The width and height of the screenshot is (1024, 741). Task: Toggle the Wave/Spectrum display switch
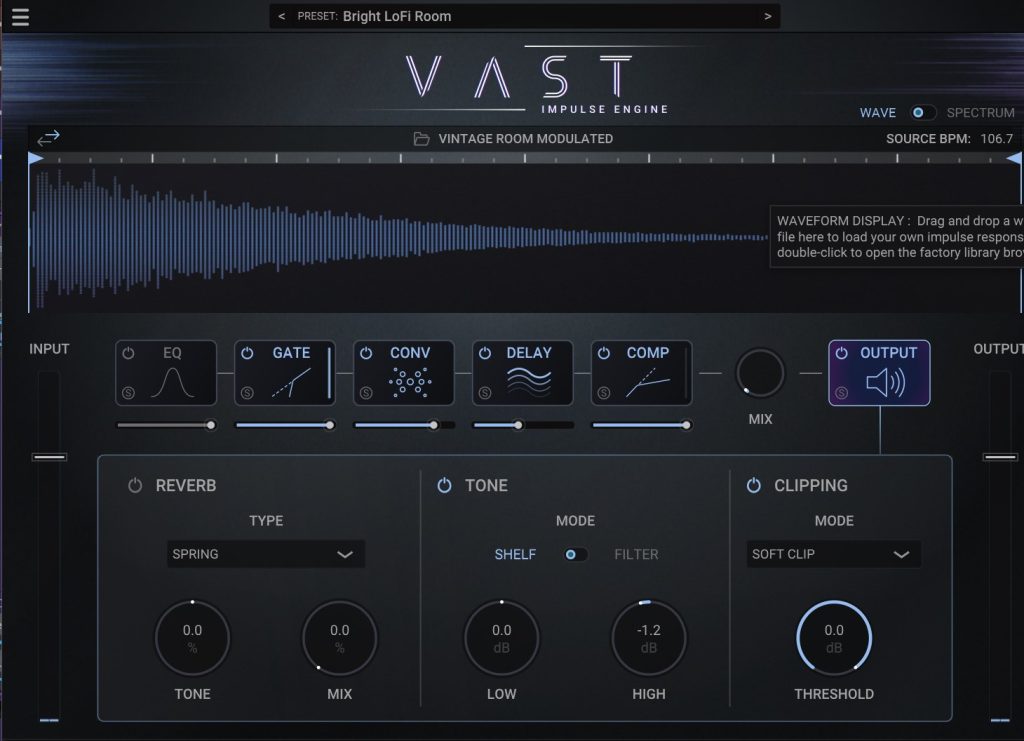click(x=923, y=113)
